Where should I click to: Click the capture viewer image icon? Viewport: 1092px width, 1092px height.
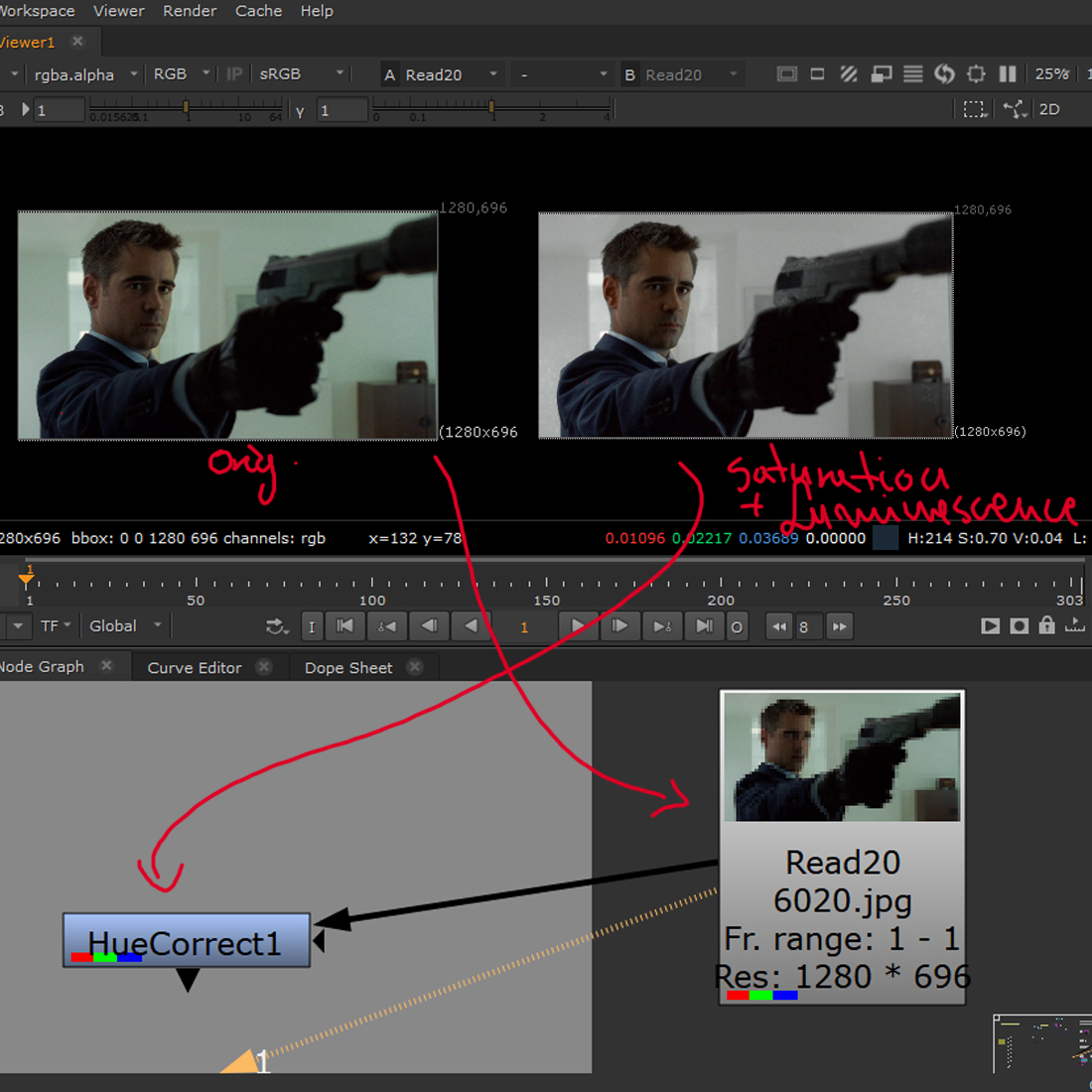(x=1019, y=626)
